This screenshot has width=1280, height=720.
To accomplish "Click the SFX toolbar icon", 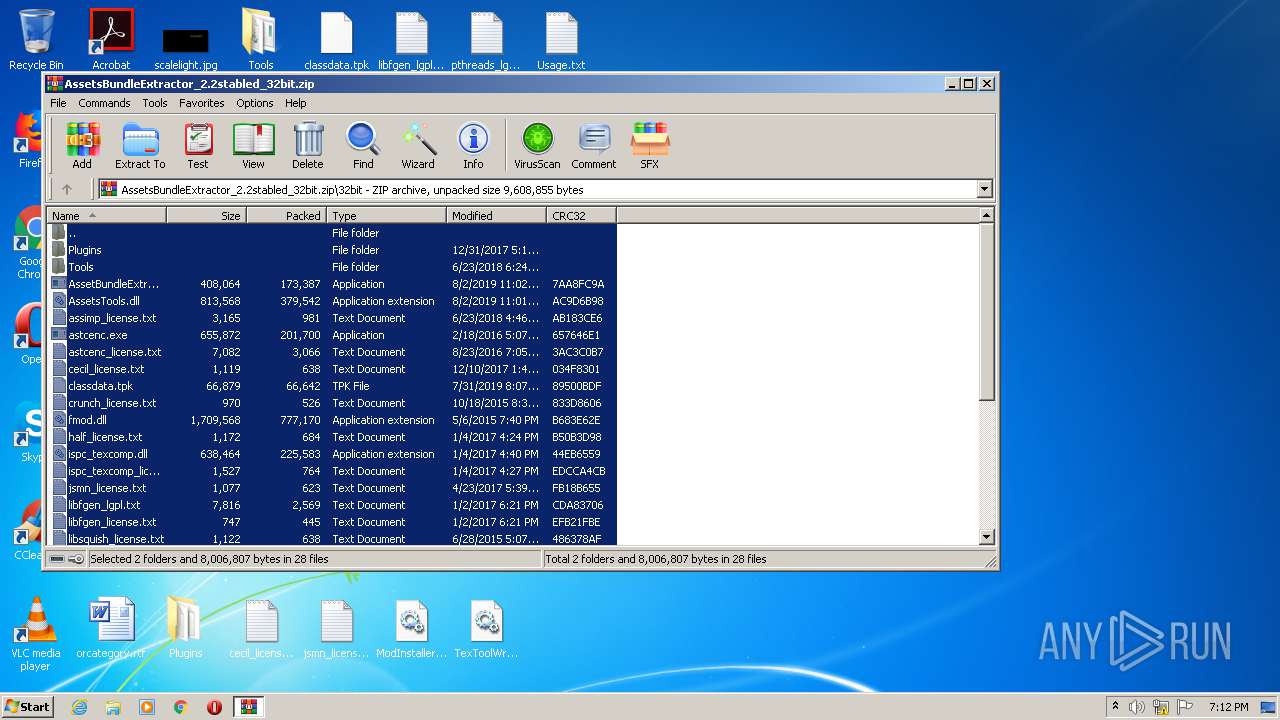I will [649, 146].
